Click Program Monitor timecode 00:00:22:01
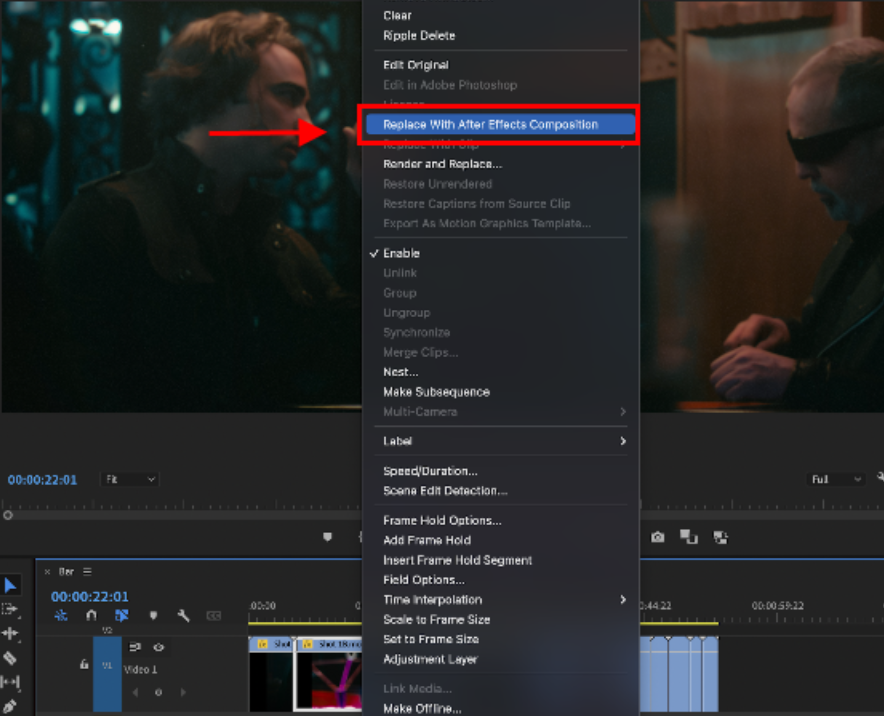This screenshot has width=884, height=716. click(42, 480)
